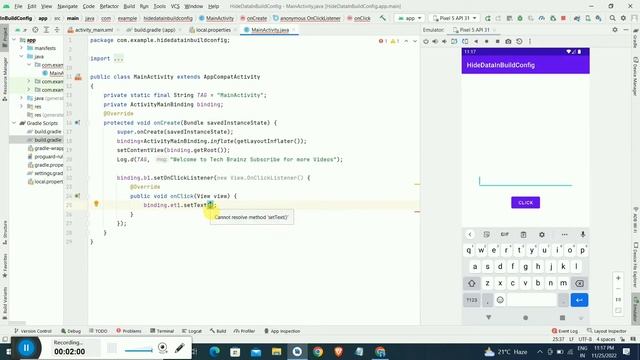
Task: Collapse the Gradle Scripts node
Action: pos(15,123)
